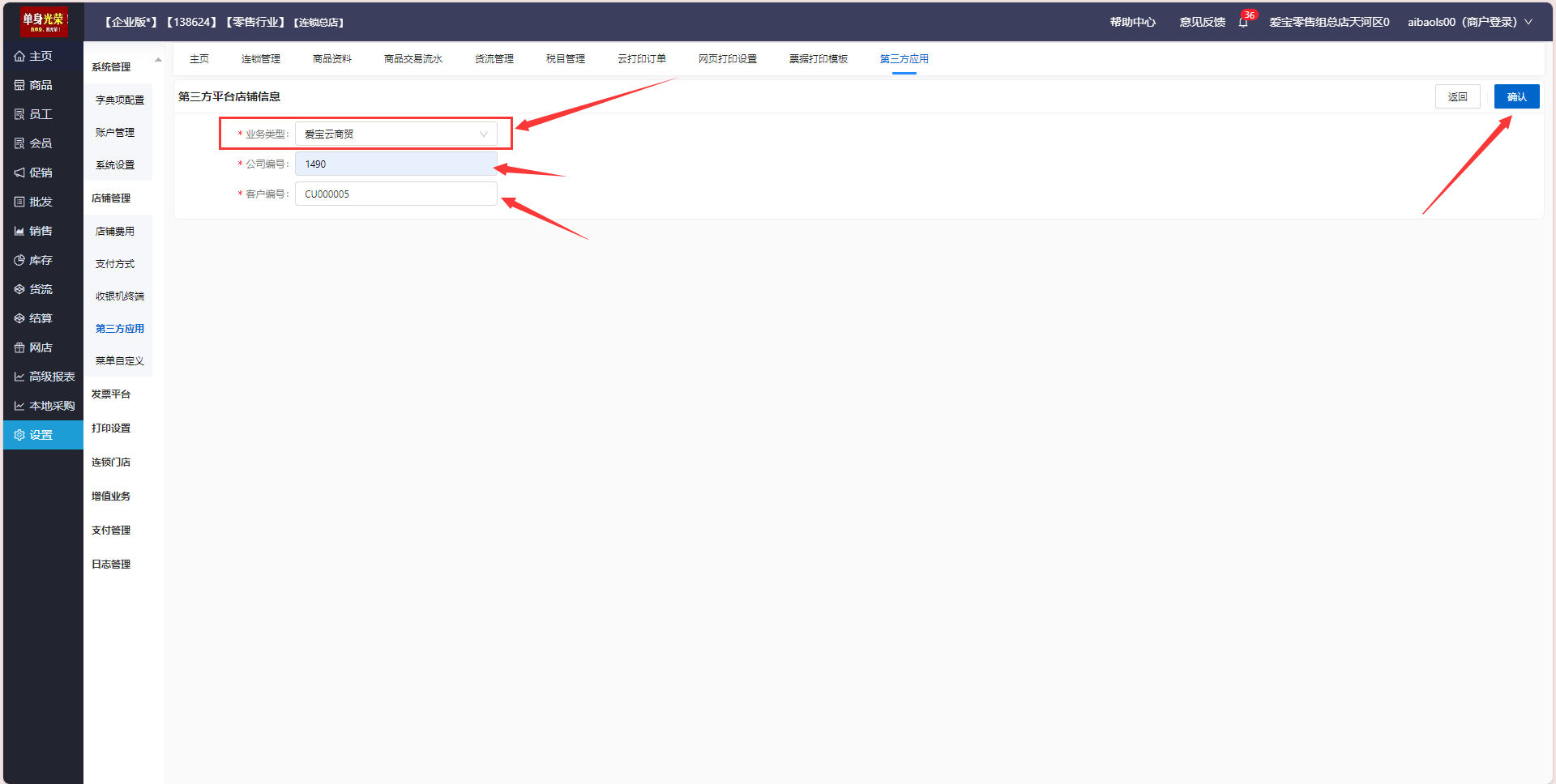Click the 批发 wholesale icon

click(19, 202)
